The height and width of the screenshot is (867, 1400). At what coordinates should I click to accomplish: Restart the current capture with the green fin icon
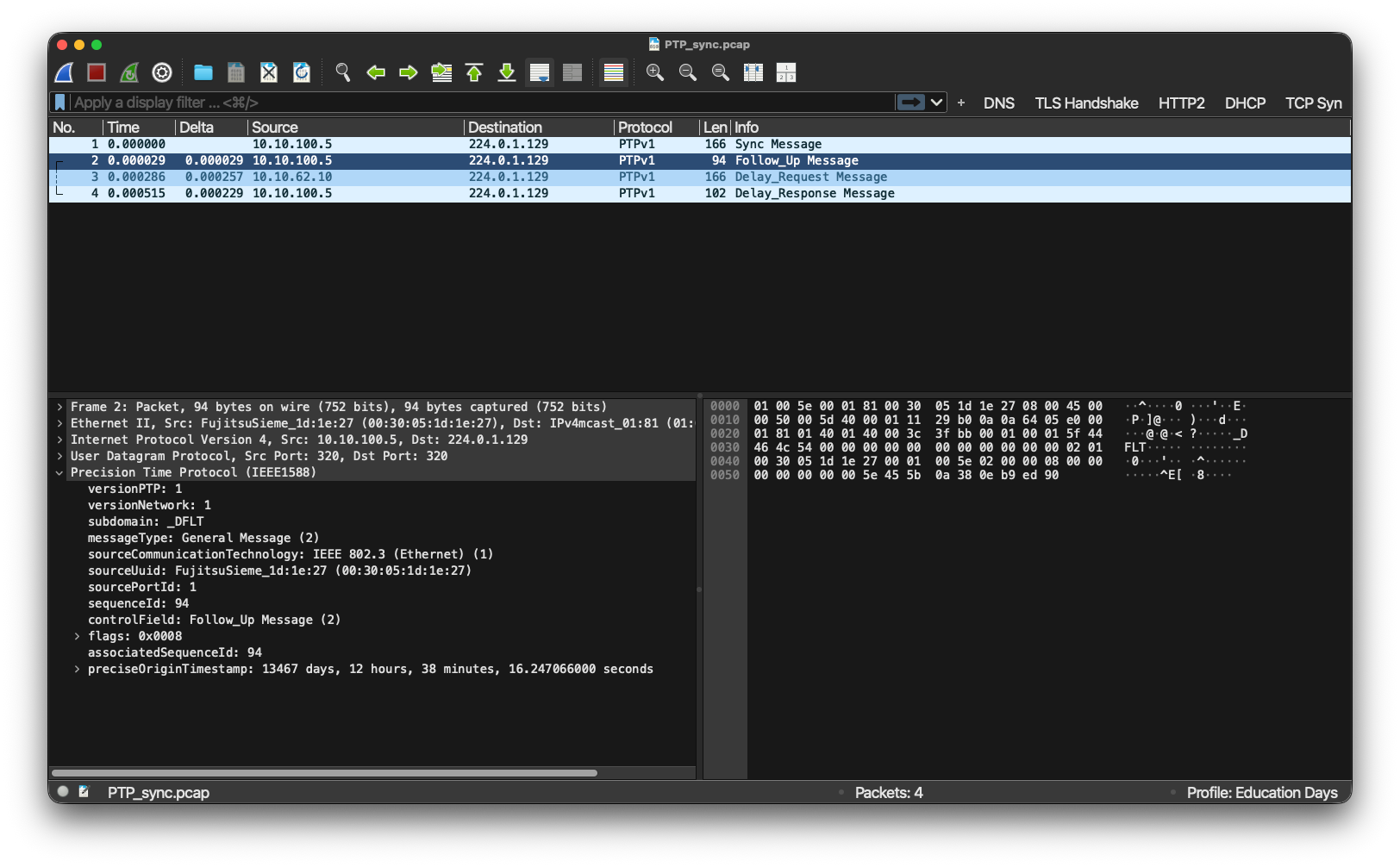click(129, 73)
